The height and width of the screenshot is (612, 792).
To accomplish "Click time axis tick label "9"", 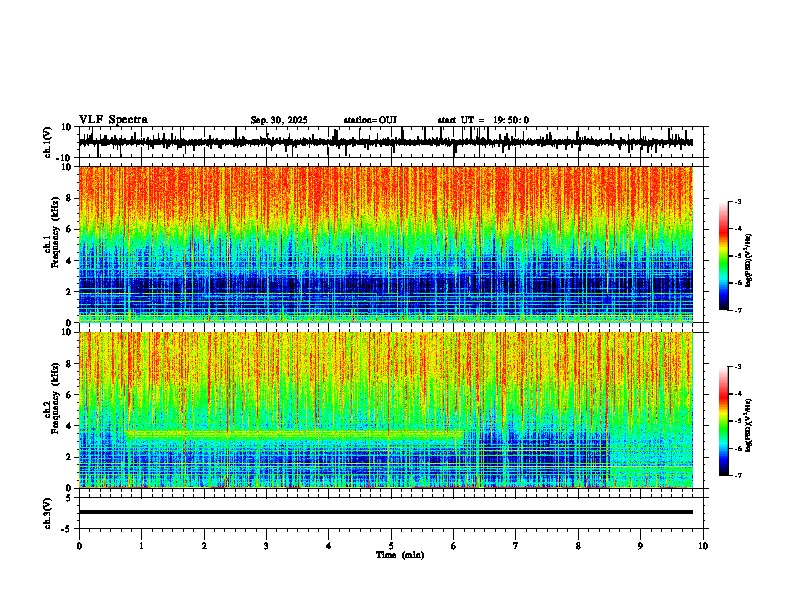I will pos(640,546).
